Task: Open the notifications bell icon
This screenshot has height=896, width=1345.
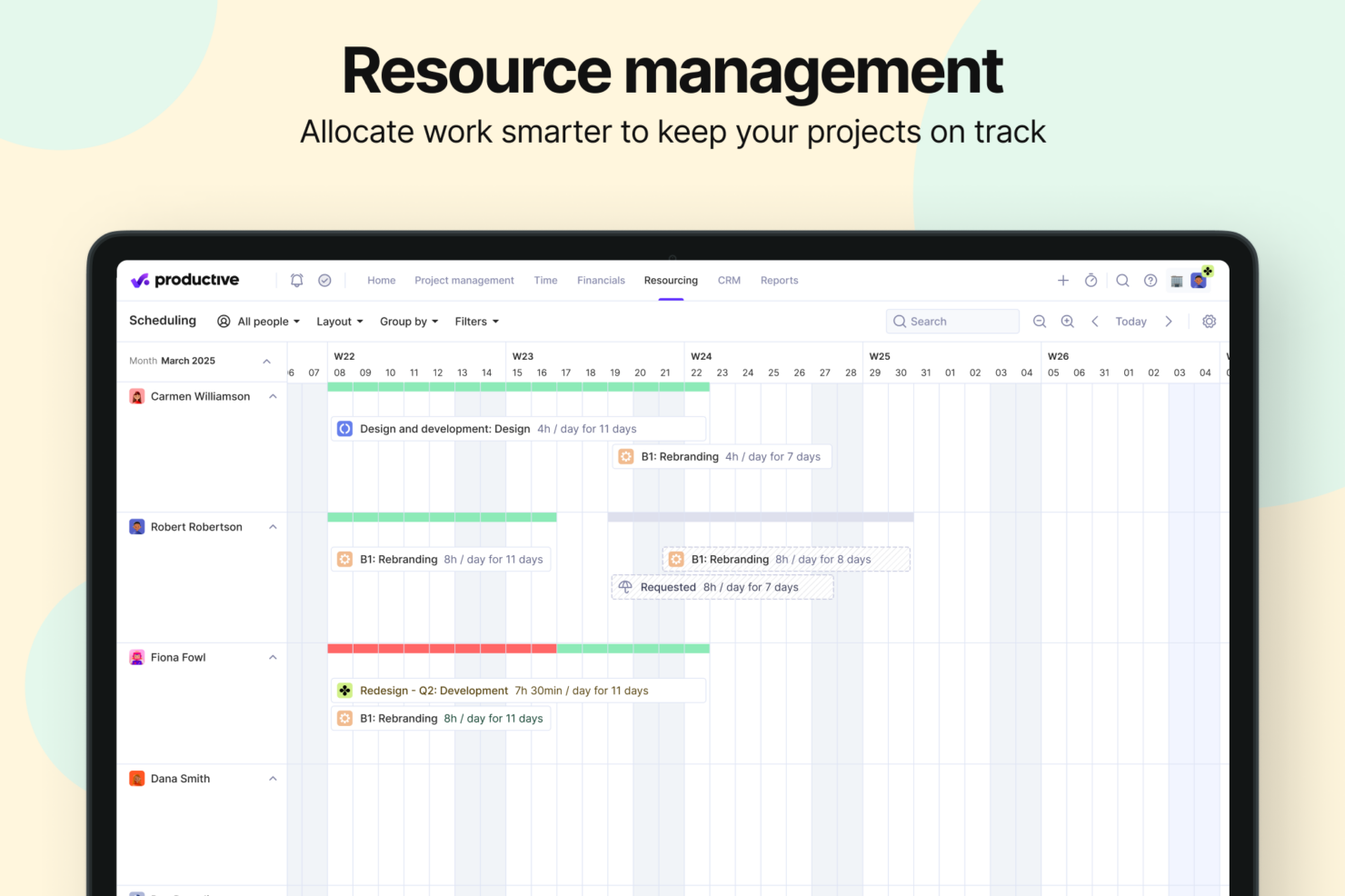Action: point(296,281)
